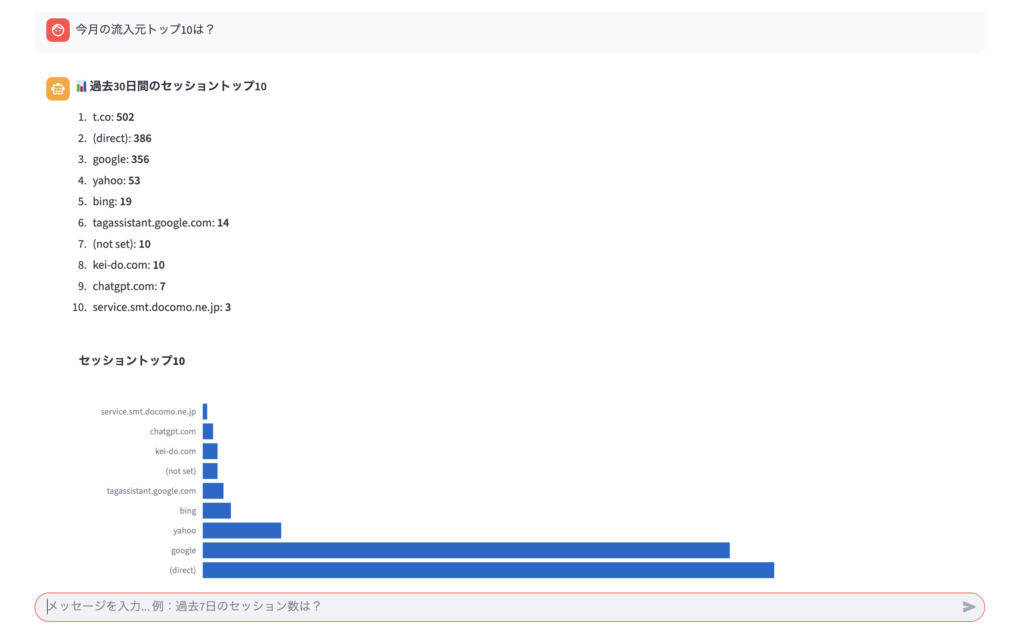Screen dimensions: 1024x630
Task: Click the orange assistant robot avatar icon
Action: 57,88
